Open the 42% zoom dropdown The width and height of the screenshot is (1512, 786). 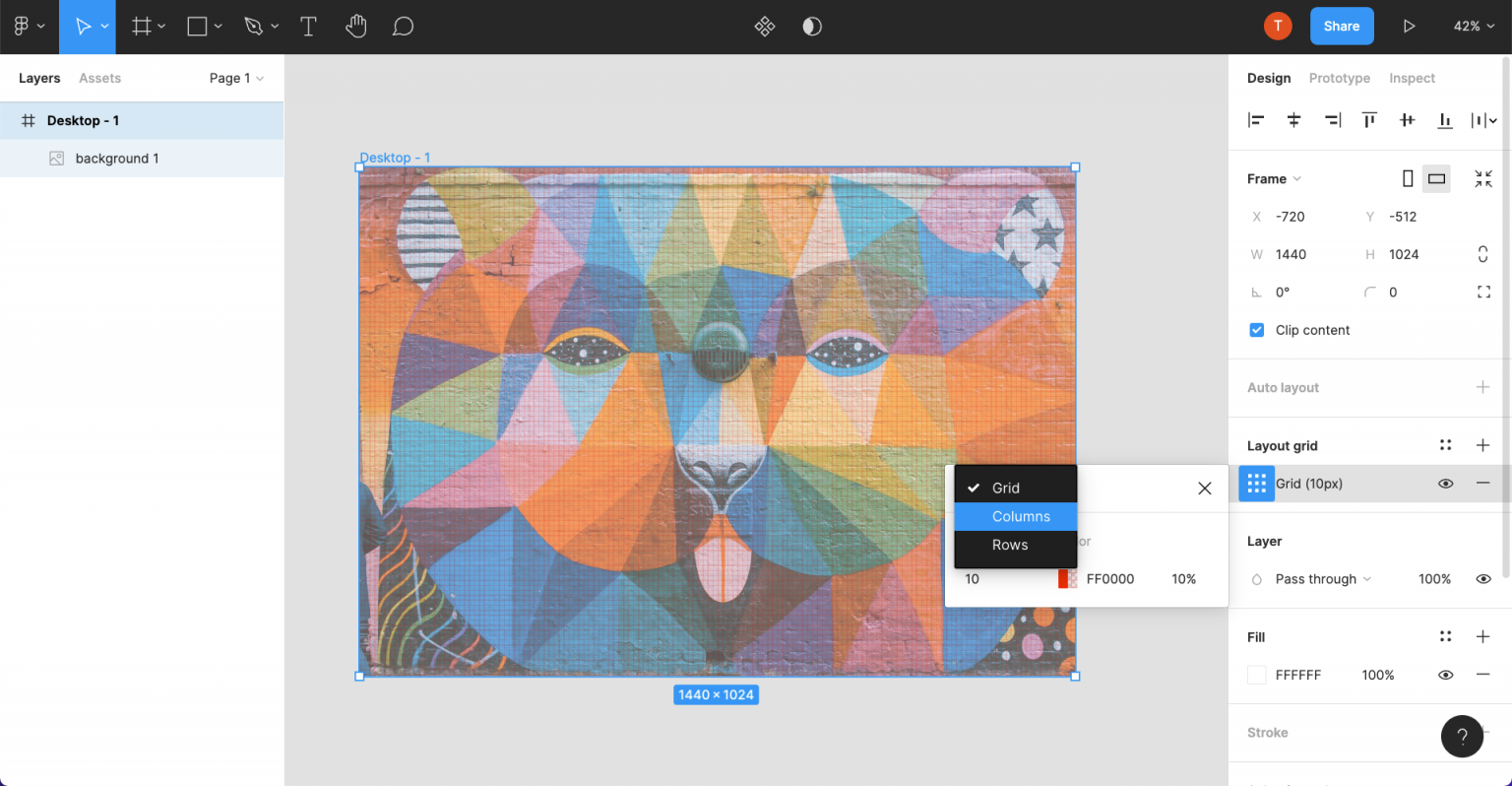1474,27
